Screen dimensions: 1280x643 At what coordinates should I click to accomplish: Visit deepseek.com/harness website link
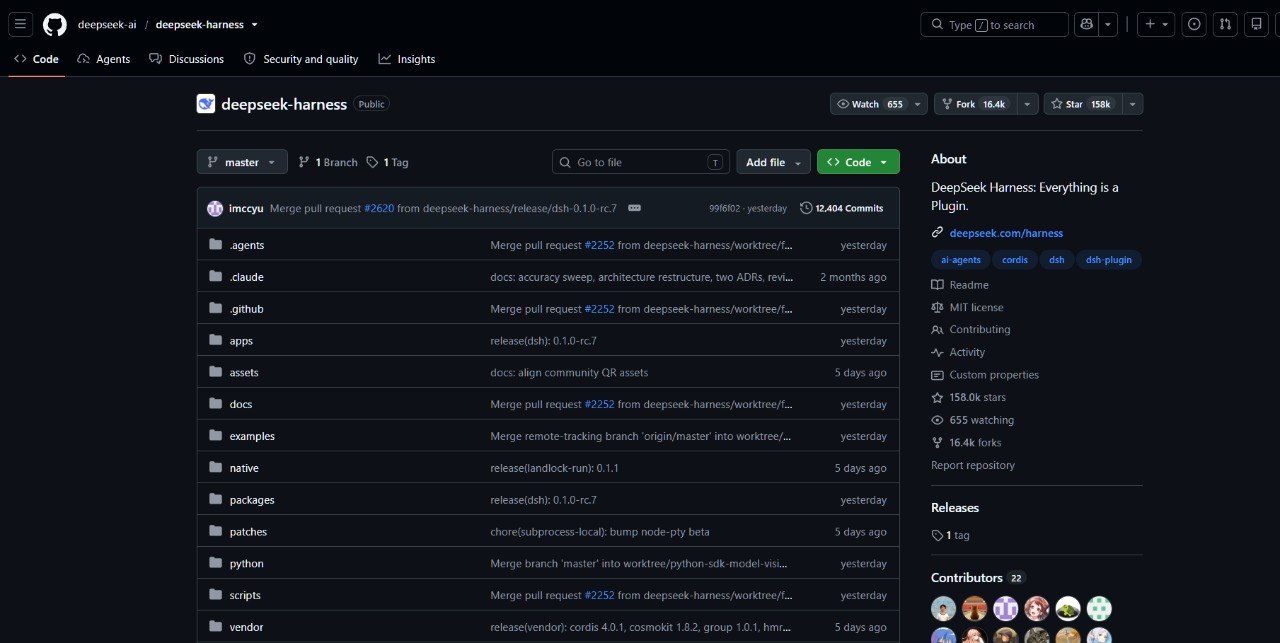1006,233
